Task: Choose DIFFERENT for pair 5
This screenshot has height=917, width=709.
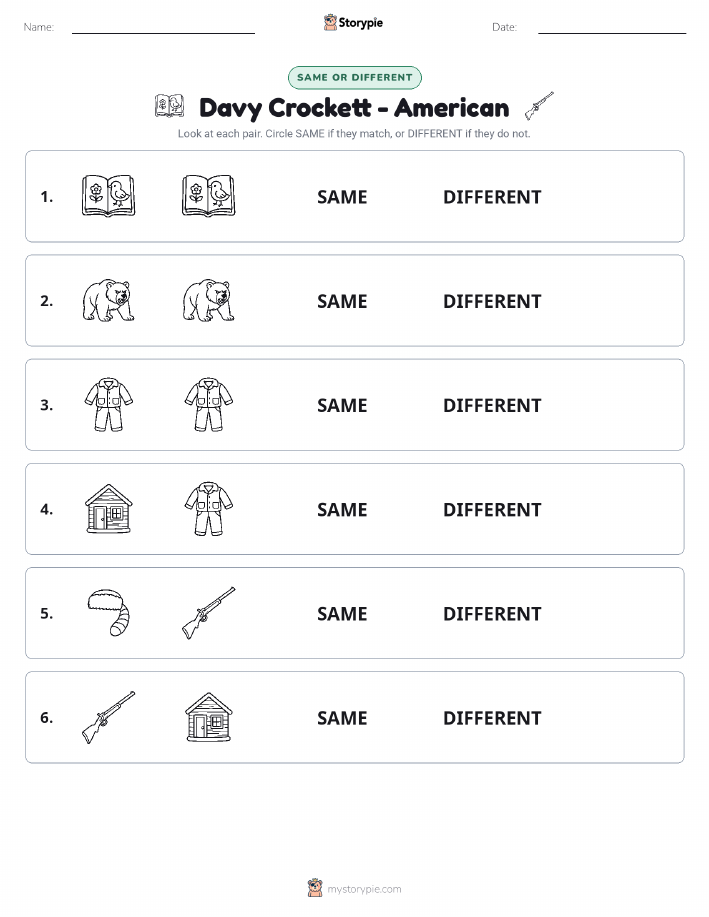Action: (x=492, y=613)
